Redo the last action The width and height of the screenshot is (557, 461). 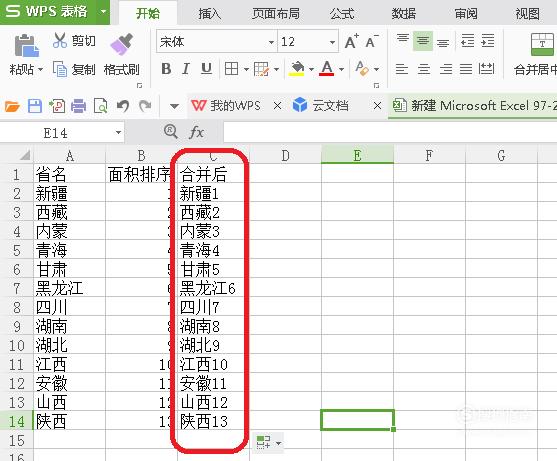click(145, 106)
